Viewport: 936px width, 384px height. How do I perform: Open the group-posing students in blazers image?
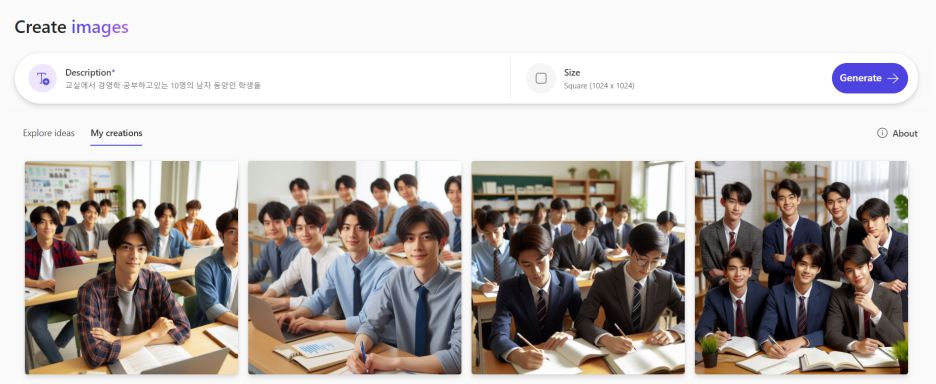[x=801, y=268]
